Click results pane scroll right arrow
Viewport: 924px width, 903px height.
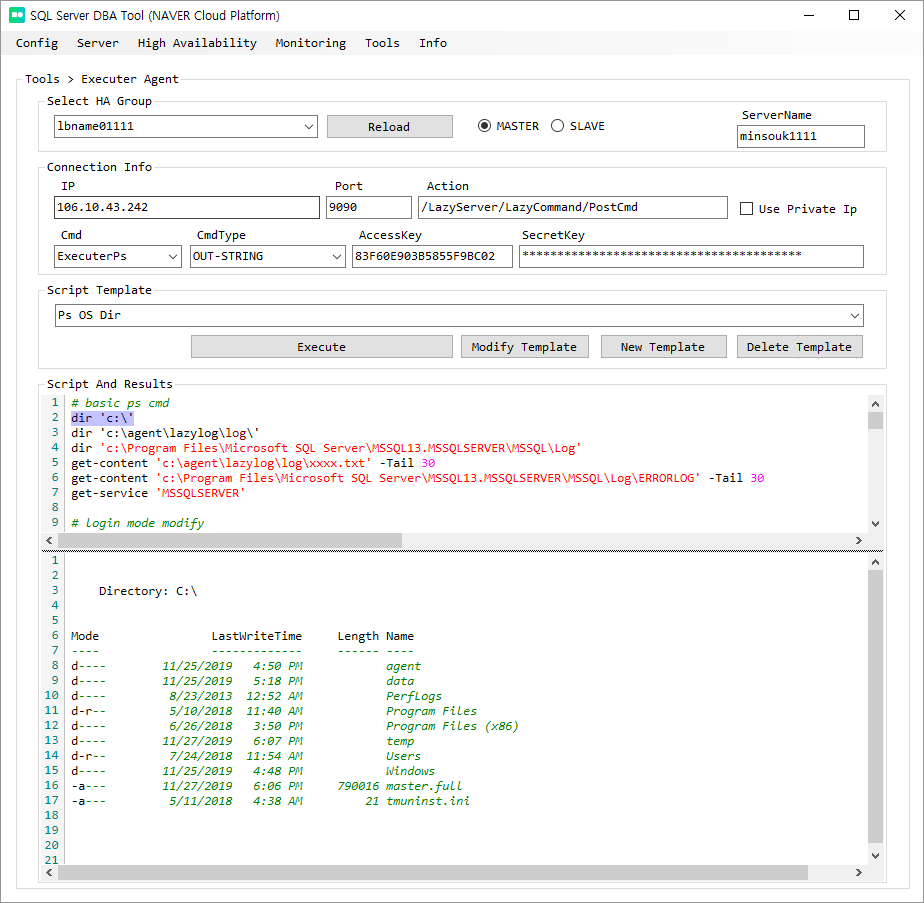click(x=859, y=872)
